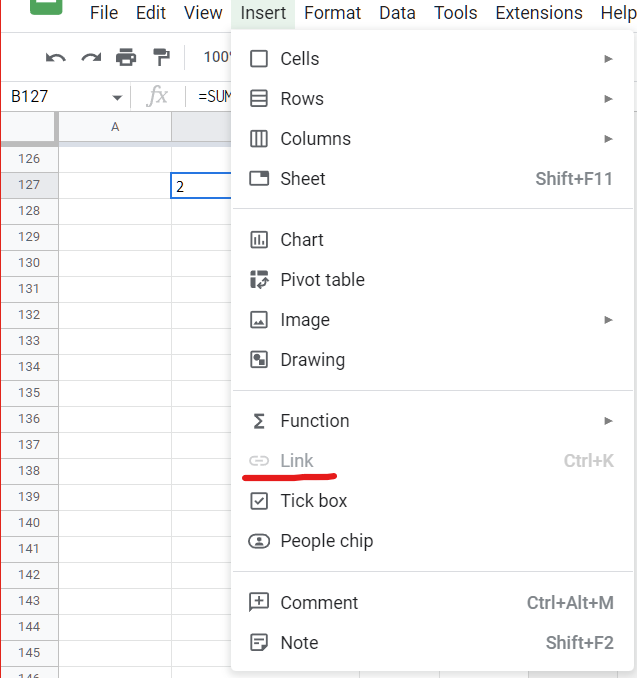Click the print icon in the toolbar
Viewport: 637px width, 678px height.
coord(126,57)
